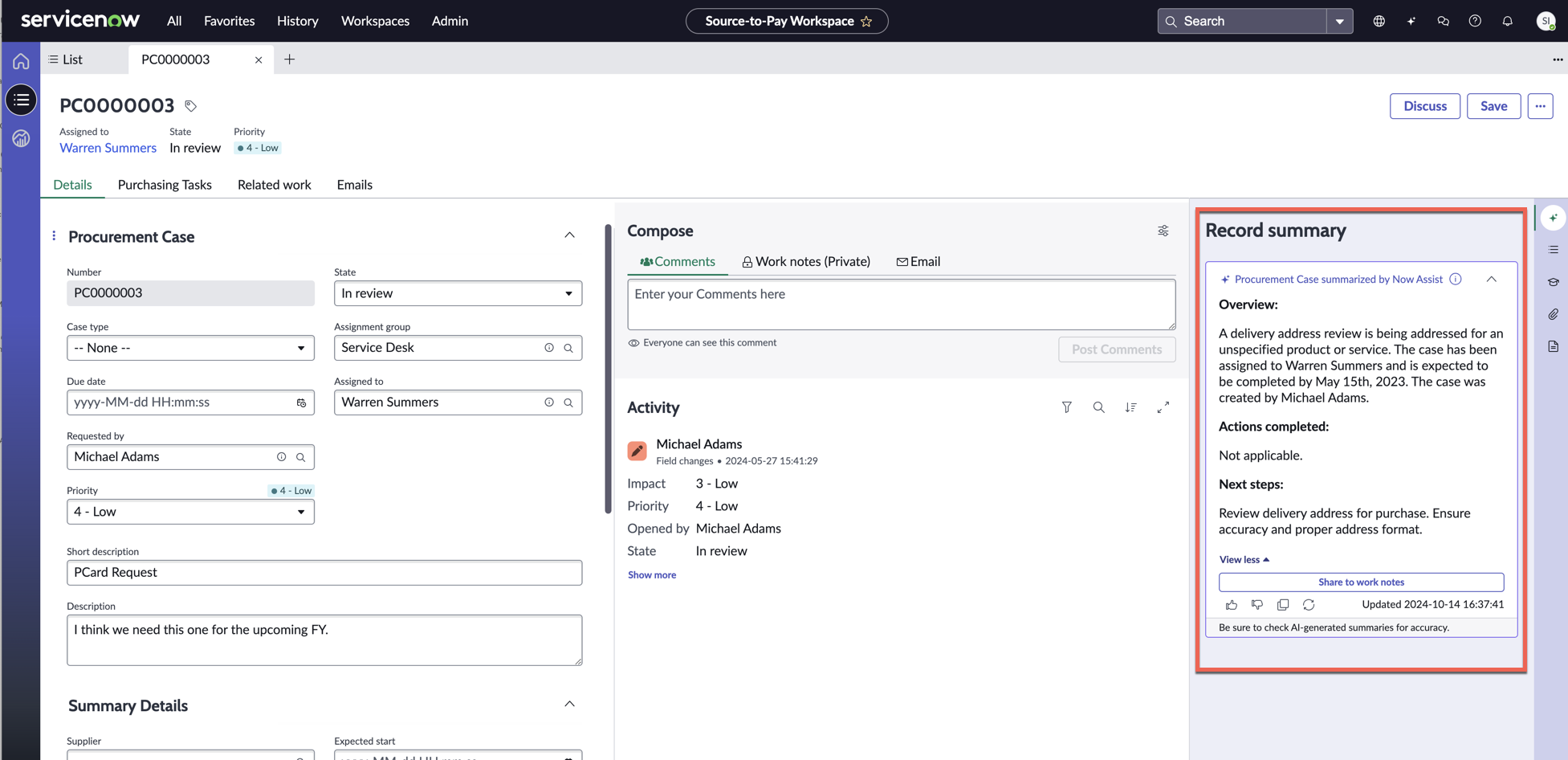Screen dimensions: 1568x760
Task: Open the State dropdown
Action: (458, 293)
